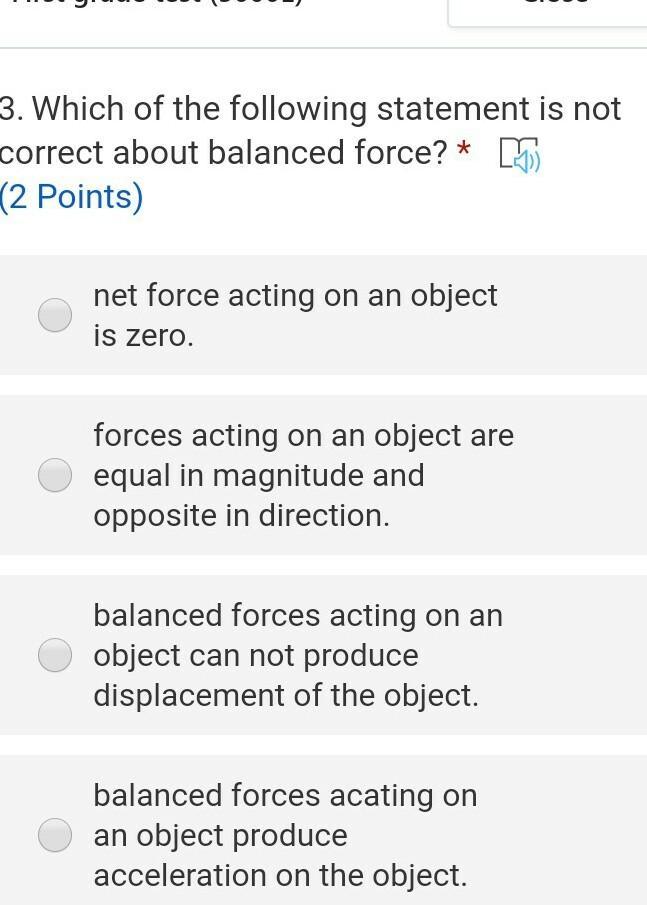
Task: Click answer text 'net force acting on an object'
Action: [x=295, y=296]
